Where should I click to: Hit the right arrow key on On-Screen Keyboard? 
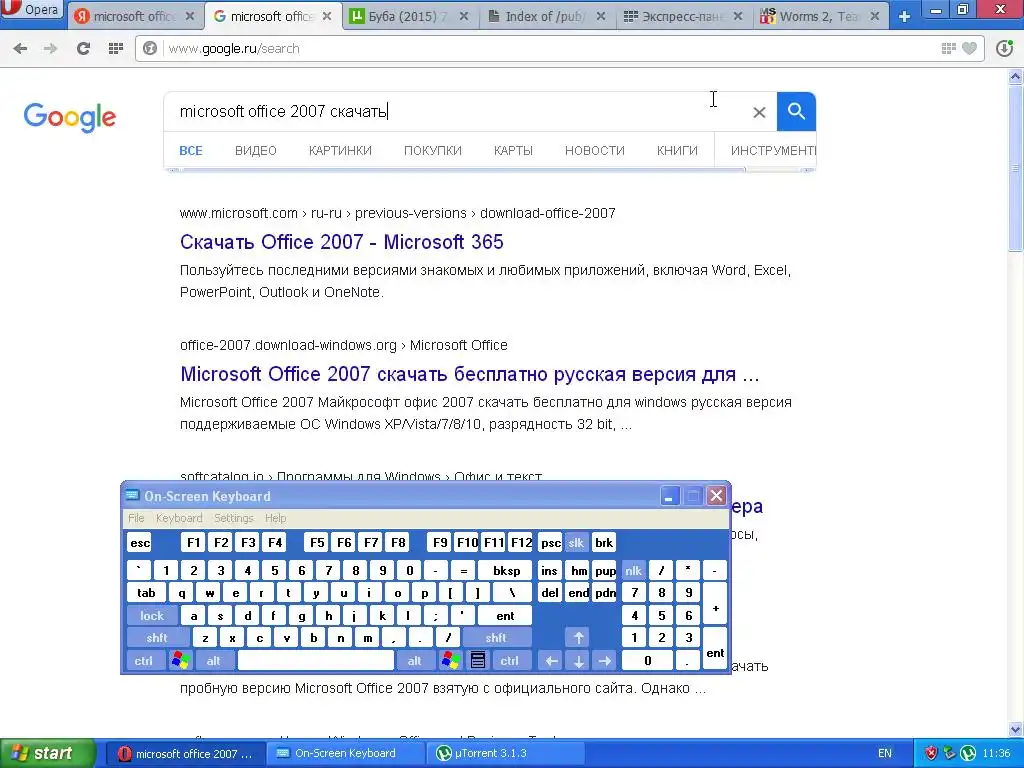605,661
